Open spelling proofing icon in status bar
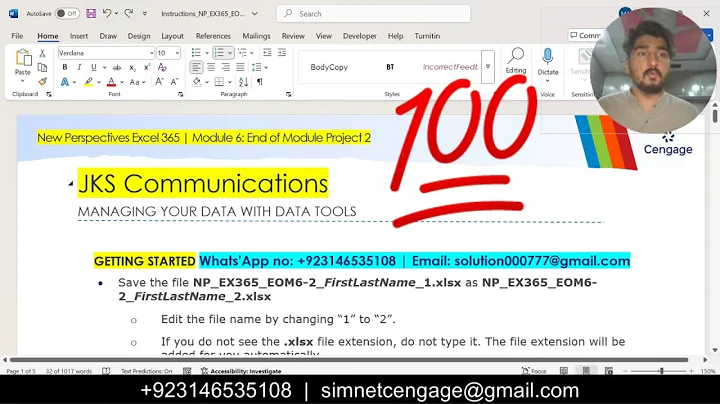The height and width of the screenshot is (404, 720). pos(106,371)
